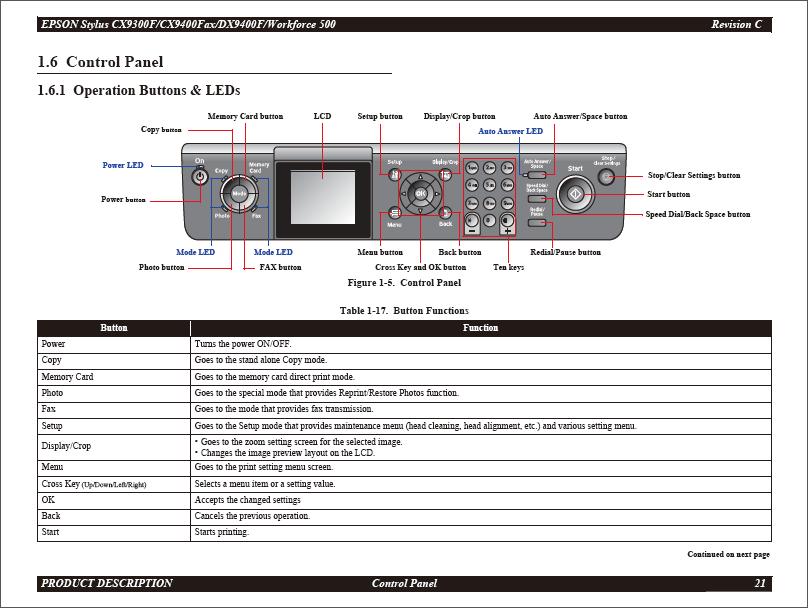Image resolution: width=808 pixels, height=608 pixels.
Task: Click the Display/Crop button icon
Action: tap(446, 174)
